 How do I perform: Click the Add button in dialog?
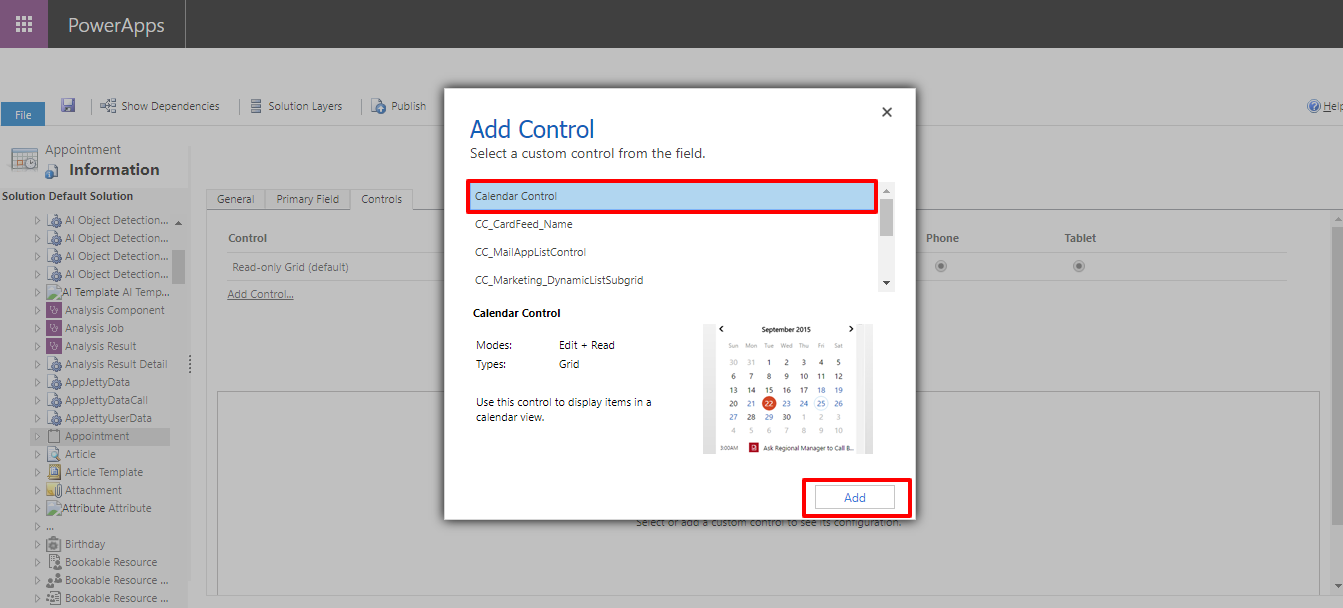click(x=855, y=498)
